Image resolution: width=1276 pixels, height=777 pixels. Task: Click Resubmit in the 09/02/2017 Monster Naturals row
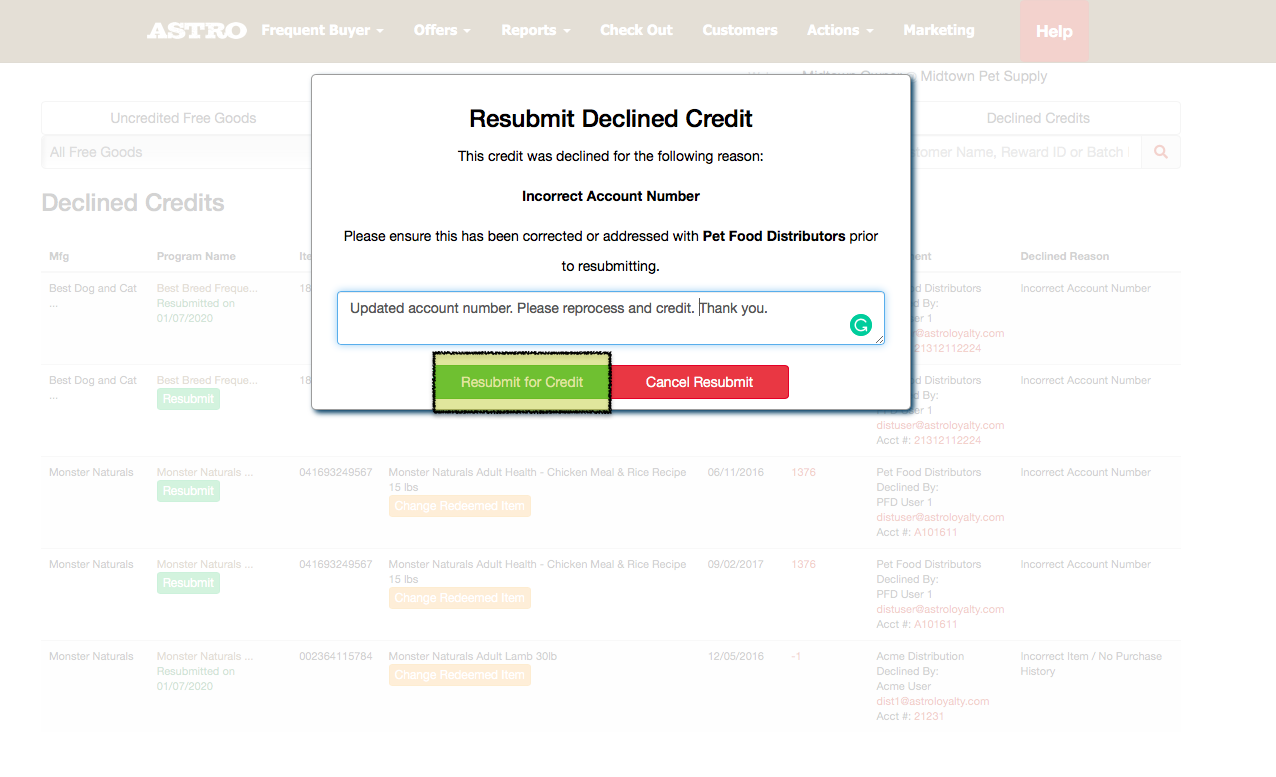188,583
